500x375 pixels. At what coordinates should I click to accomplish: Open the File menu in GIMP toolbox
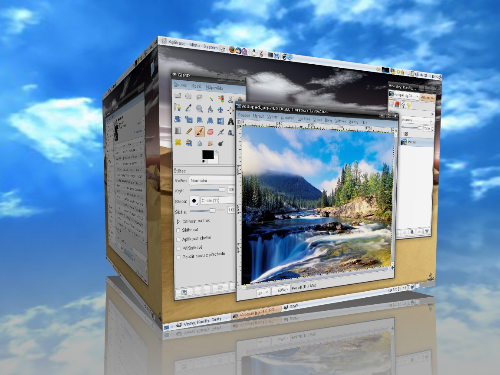tap(179, 85)
